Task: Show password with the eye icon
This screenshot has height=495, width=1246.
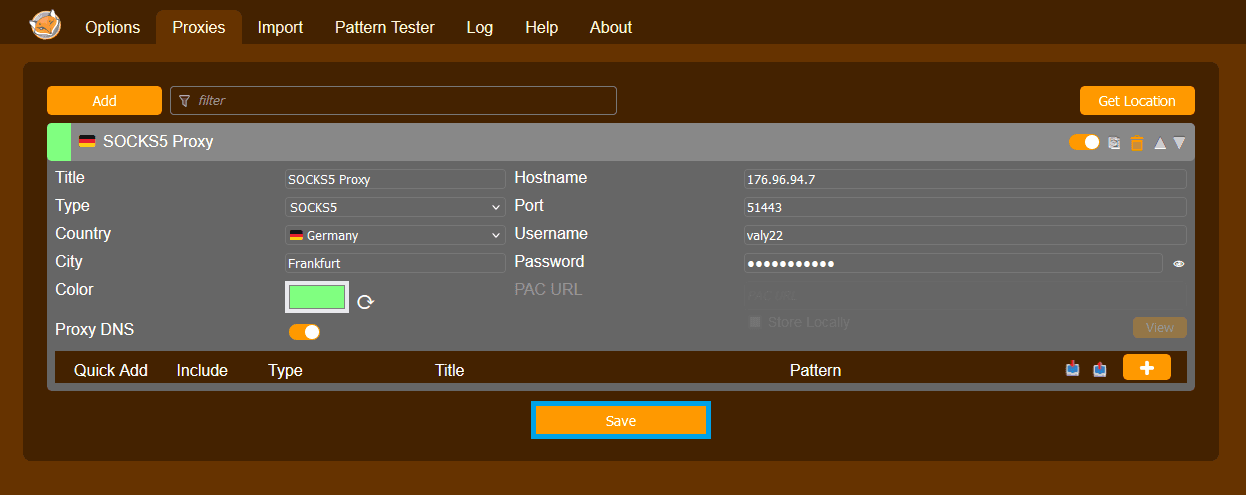Action: click(x=1179, y=264)
